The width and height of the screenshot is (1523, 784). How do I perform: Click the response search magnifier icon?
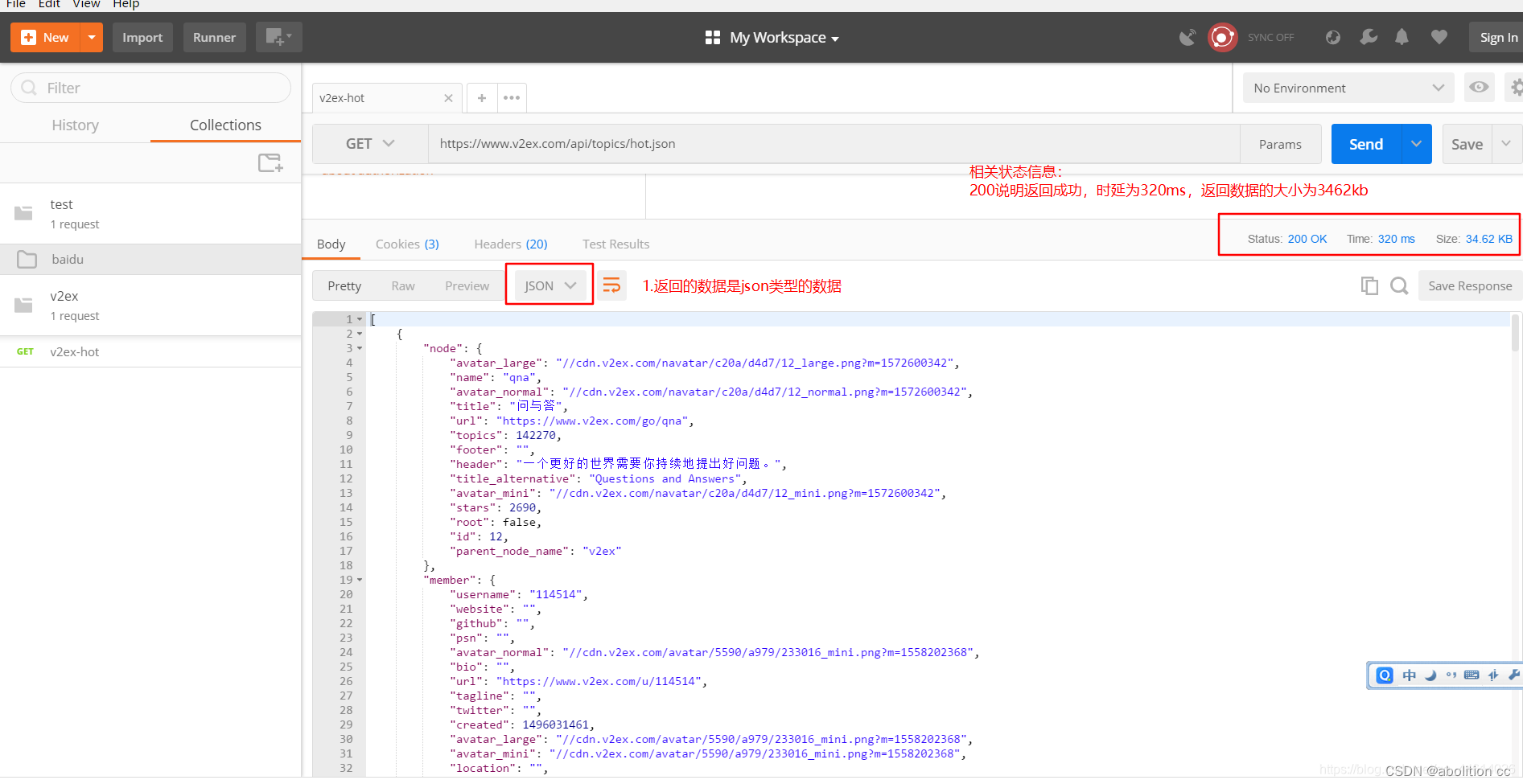(x=1399, y=285)
